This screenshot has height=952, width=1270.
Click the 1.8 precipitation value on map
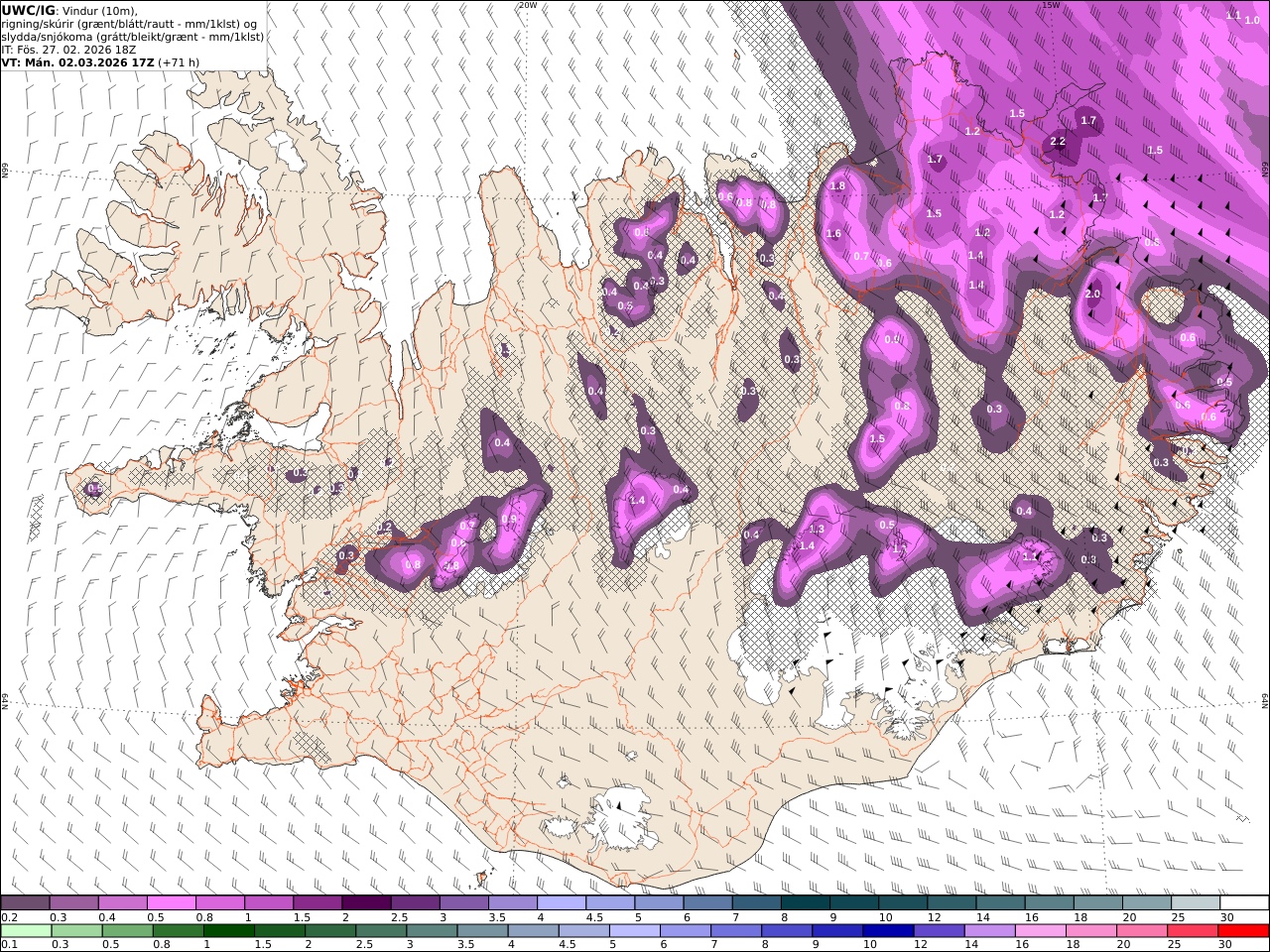point(836,186)
